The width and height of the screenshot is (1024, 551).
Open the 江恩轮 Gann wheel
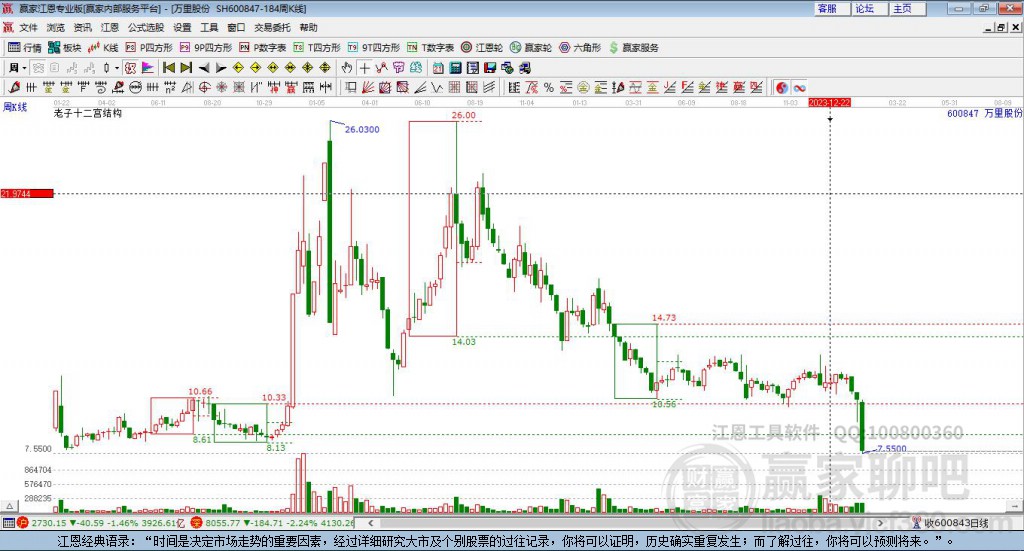pos(482,48)
